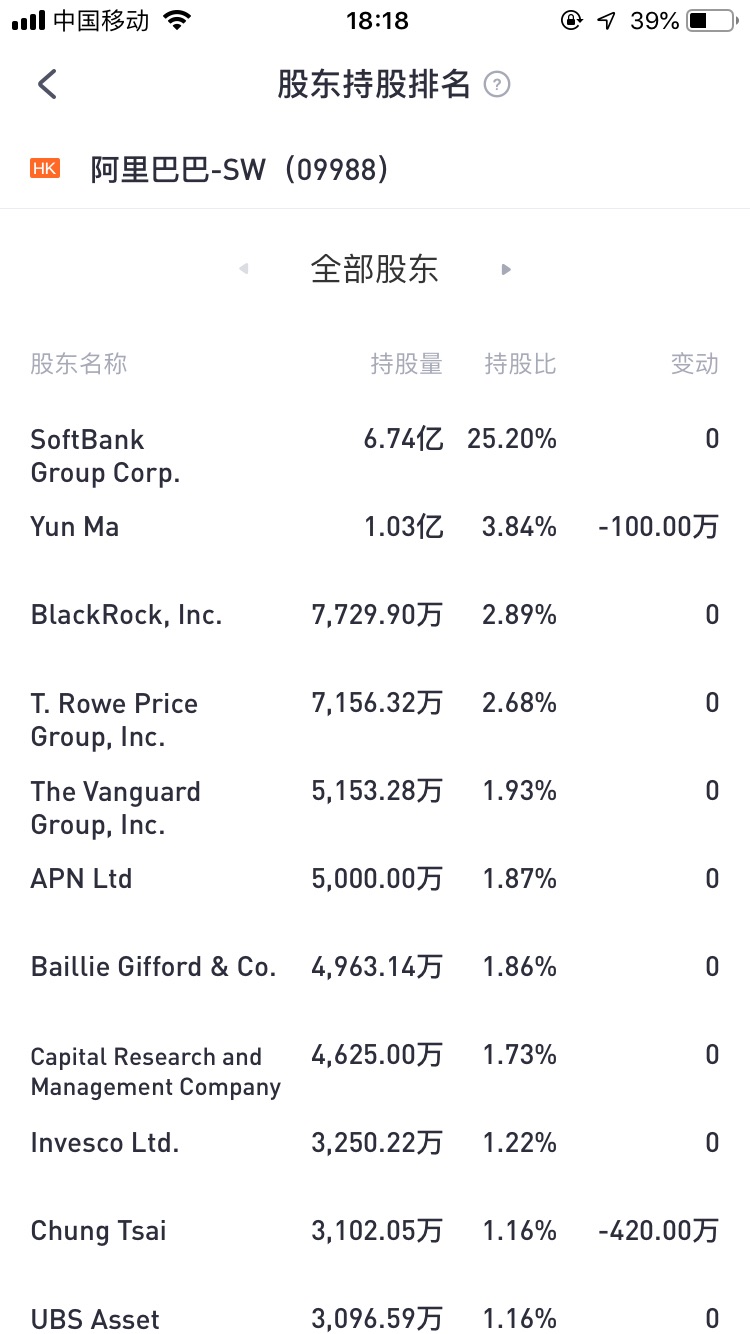The image size is (750, 1334).
Task: Switch to next shareholder category arrow
Action: [x=506, y=269]
